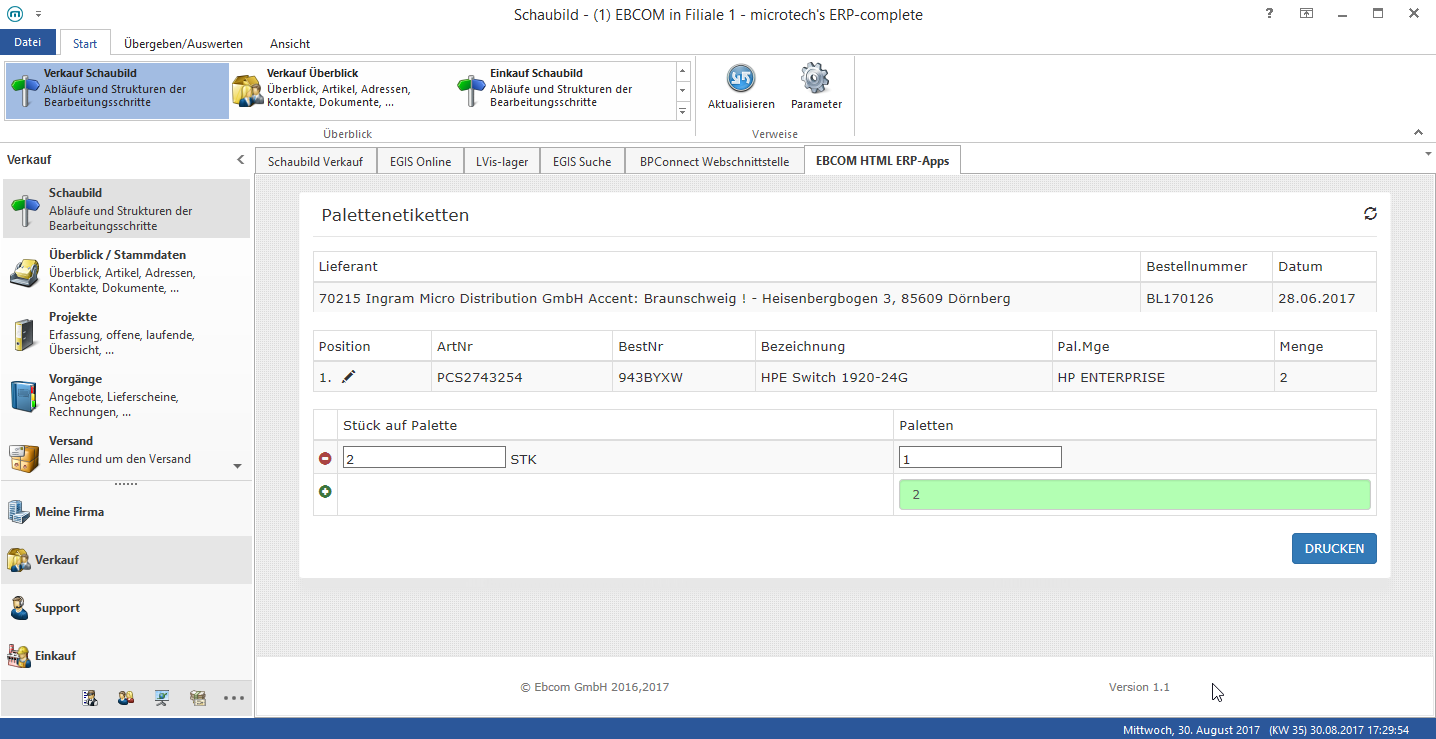
Task: Click the Stück auf Palette input field
Action: pyautogui.click(x=424, y=457)
